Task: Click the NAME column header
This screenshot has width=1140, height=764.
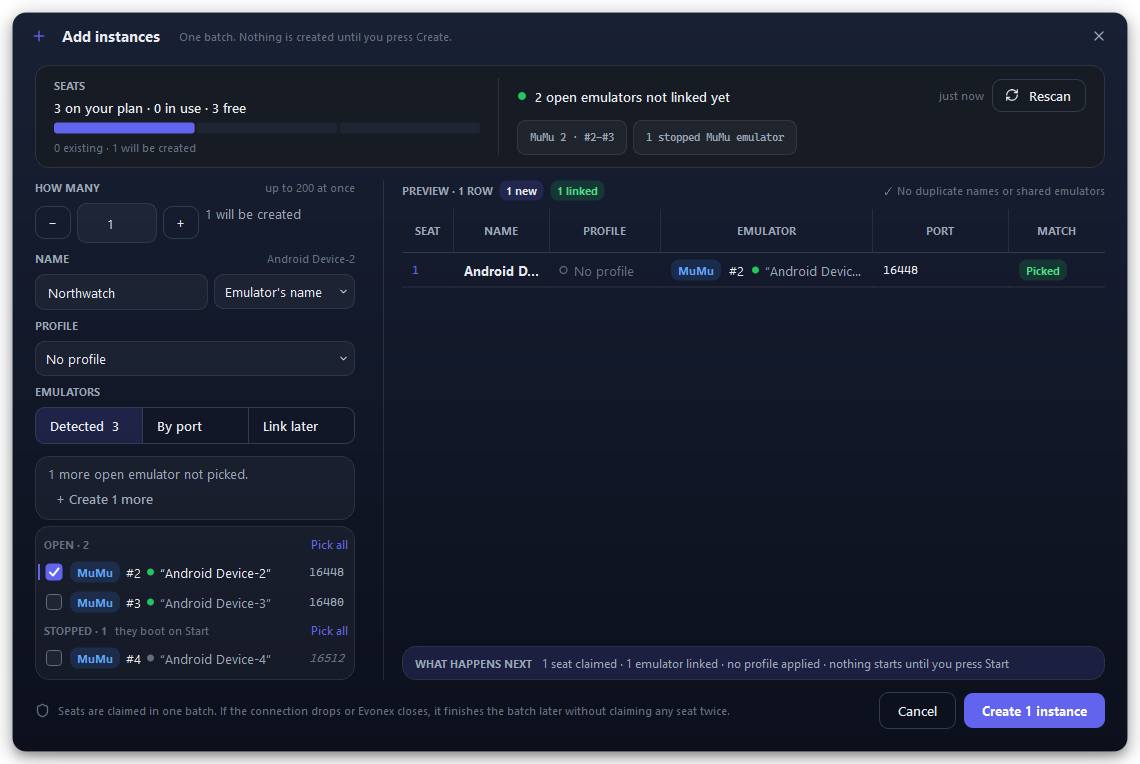Action: [x=501, y=231]
